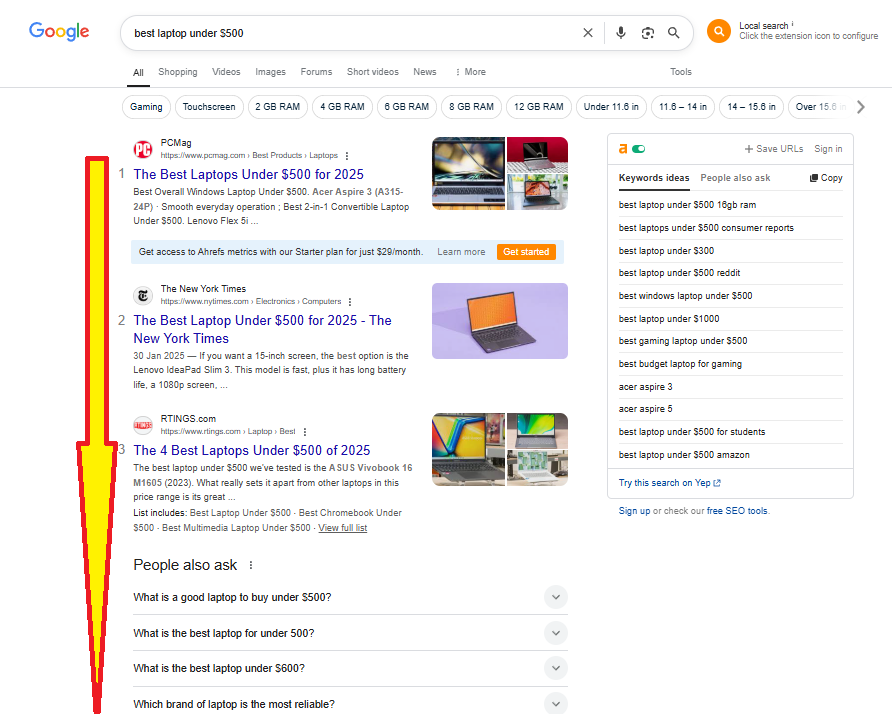Screen dimensions: 892x714
Task: Open options for the RTINGS.com result
Action: tap(305, 432)
